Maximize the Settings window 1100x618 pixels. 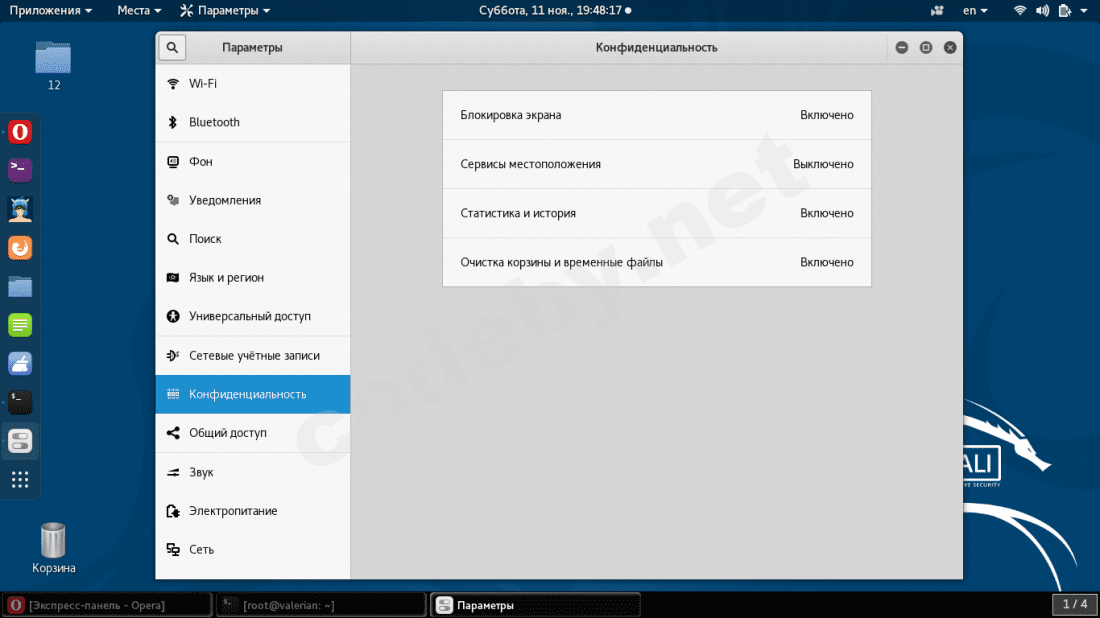click(x=926, y=48)
